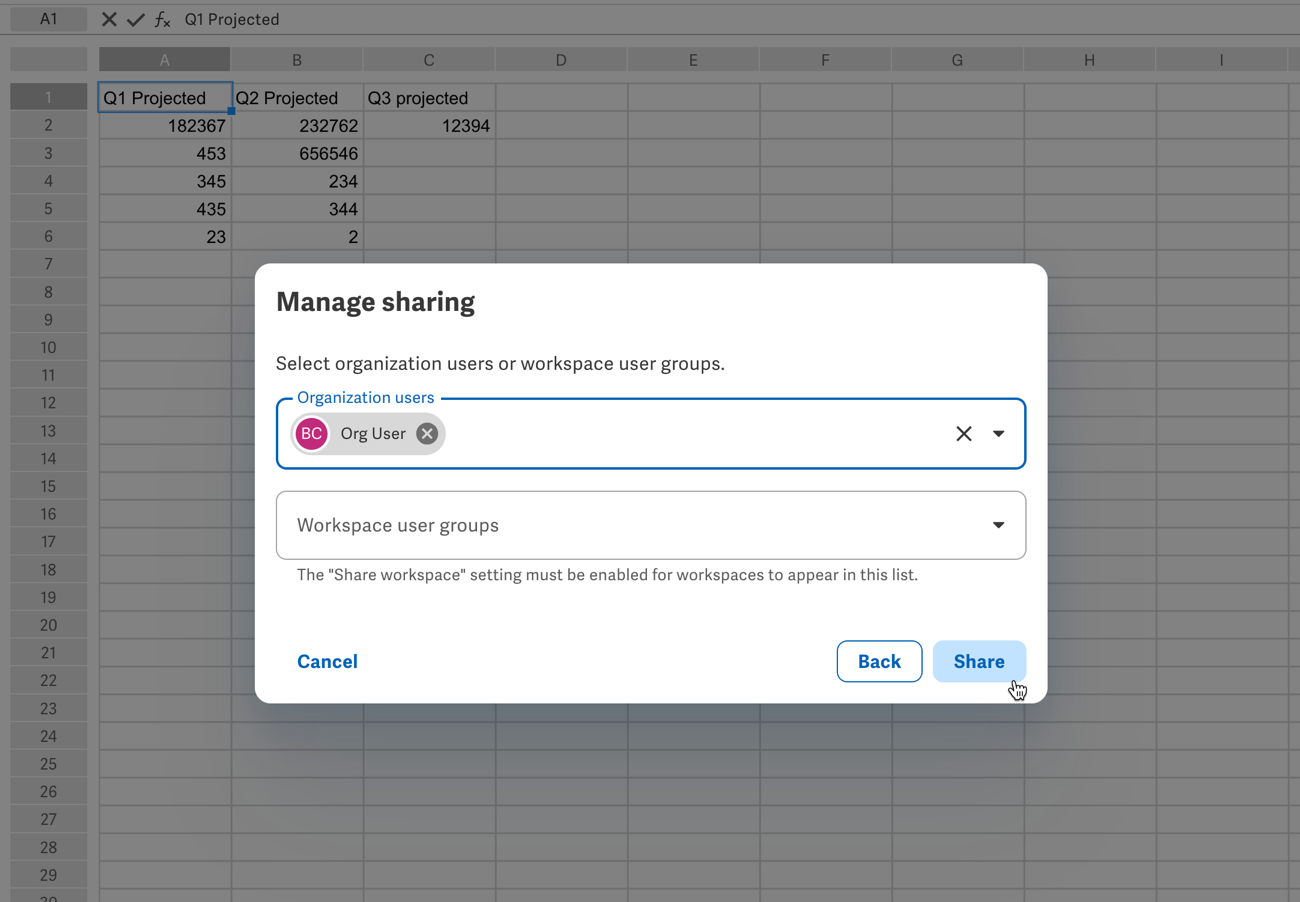Click the Back button
The width and height of the screenshot is (1300, 902).
[x=879, y=661]
